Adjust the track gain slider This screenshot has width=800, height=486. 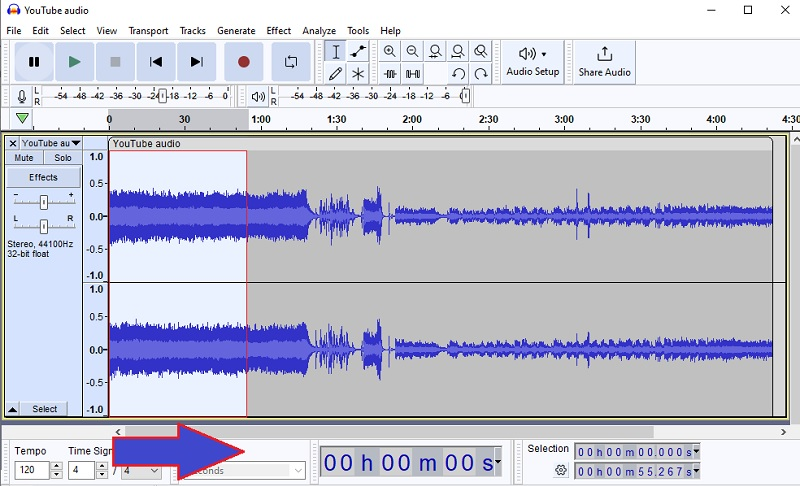click(44, 202)
